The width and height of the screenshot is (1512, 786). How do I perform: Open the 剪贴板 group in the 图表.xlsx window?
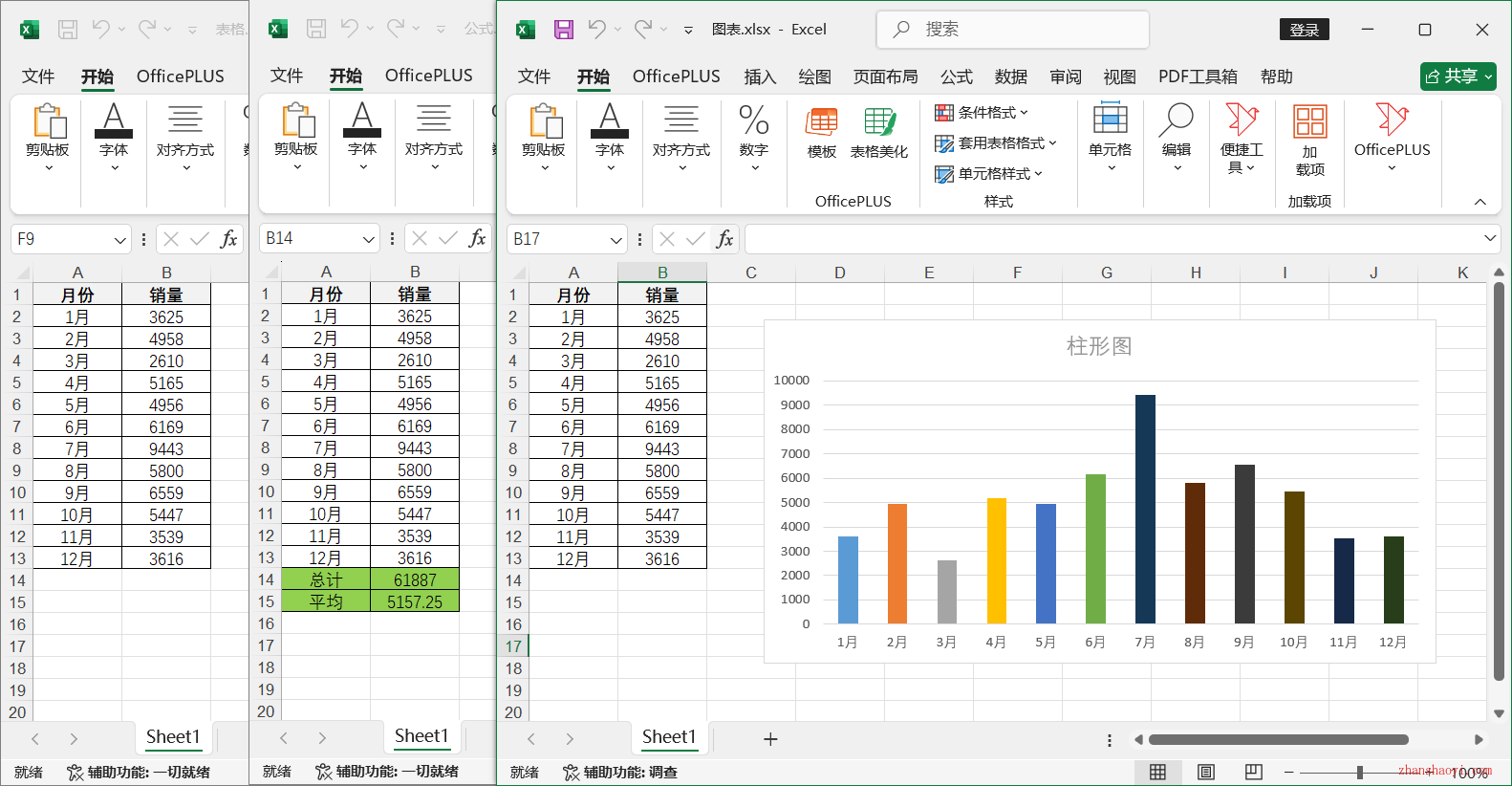point(544,139)
